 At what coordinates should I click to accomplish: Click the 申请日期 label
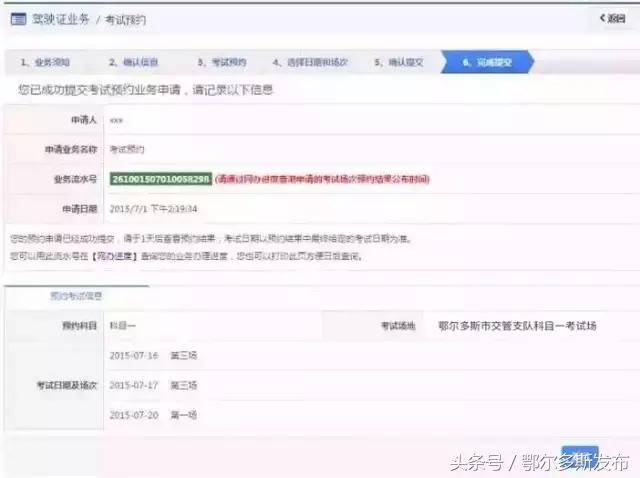click(80, 209)
